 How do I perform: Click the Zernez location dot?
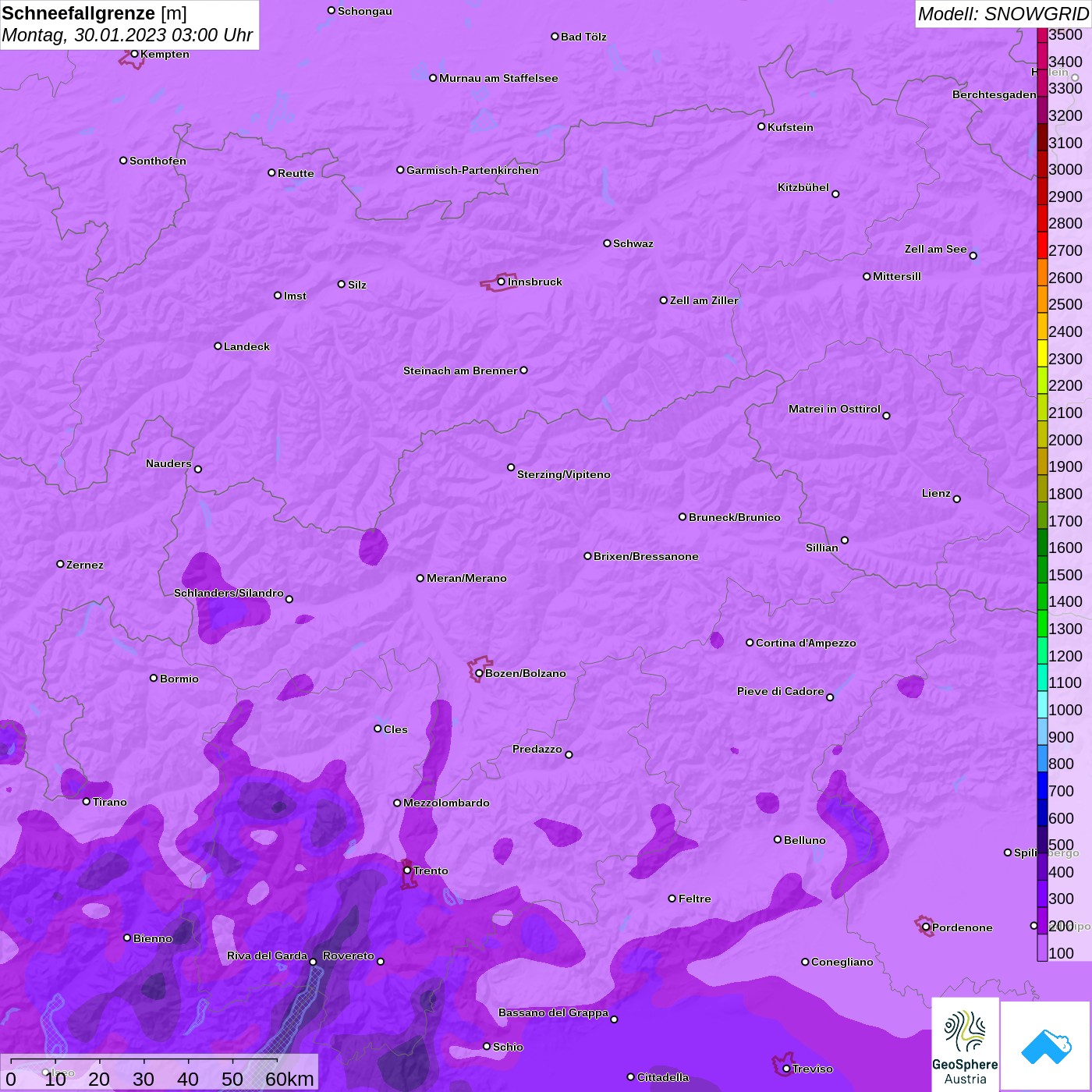click(x=60, y=564)
